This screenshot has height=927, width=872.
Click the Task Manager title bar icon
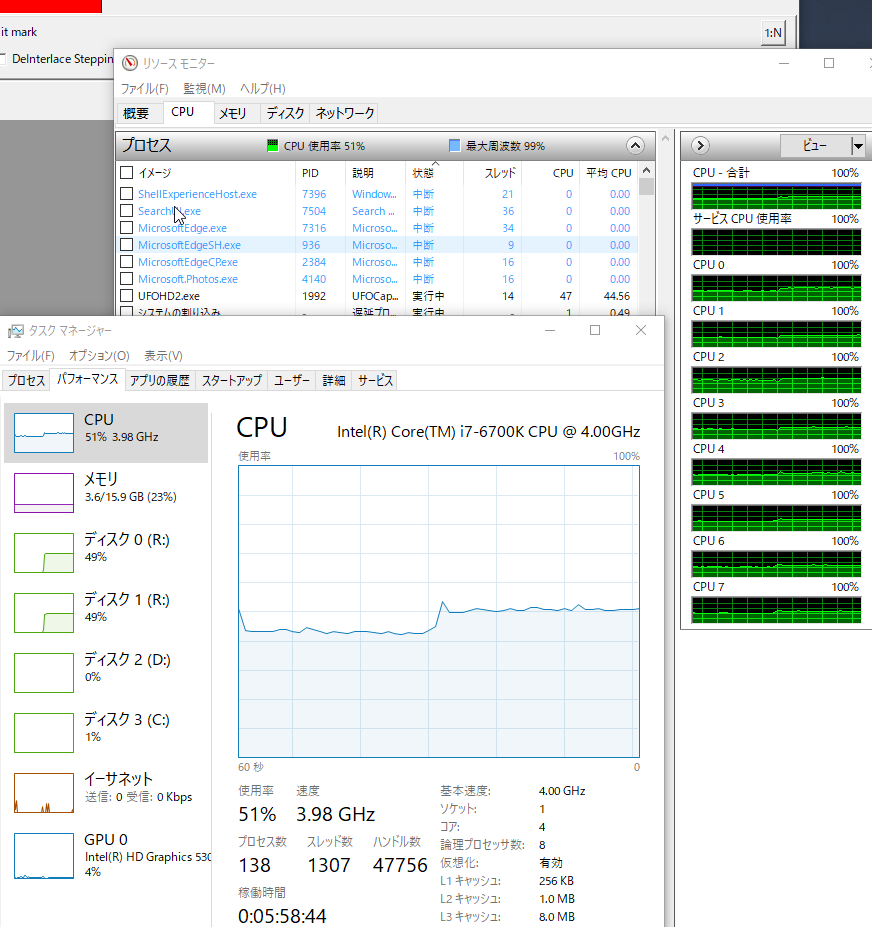click(15, 331)
